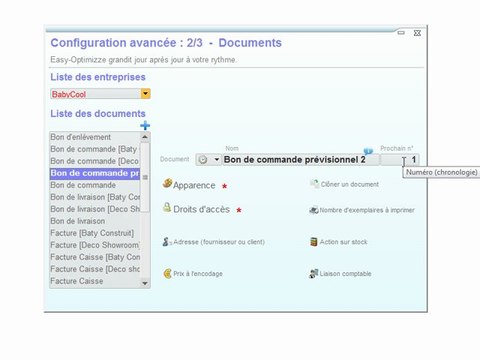Click the Nom field with Bon de commande prévisionnel 2

[301, 160]
